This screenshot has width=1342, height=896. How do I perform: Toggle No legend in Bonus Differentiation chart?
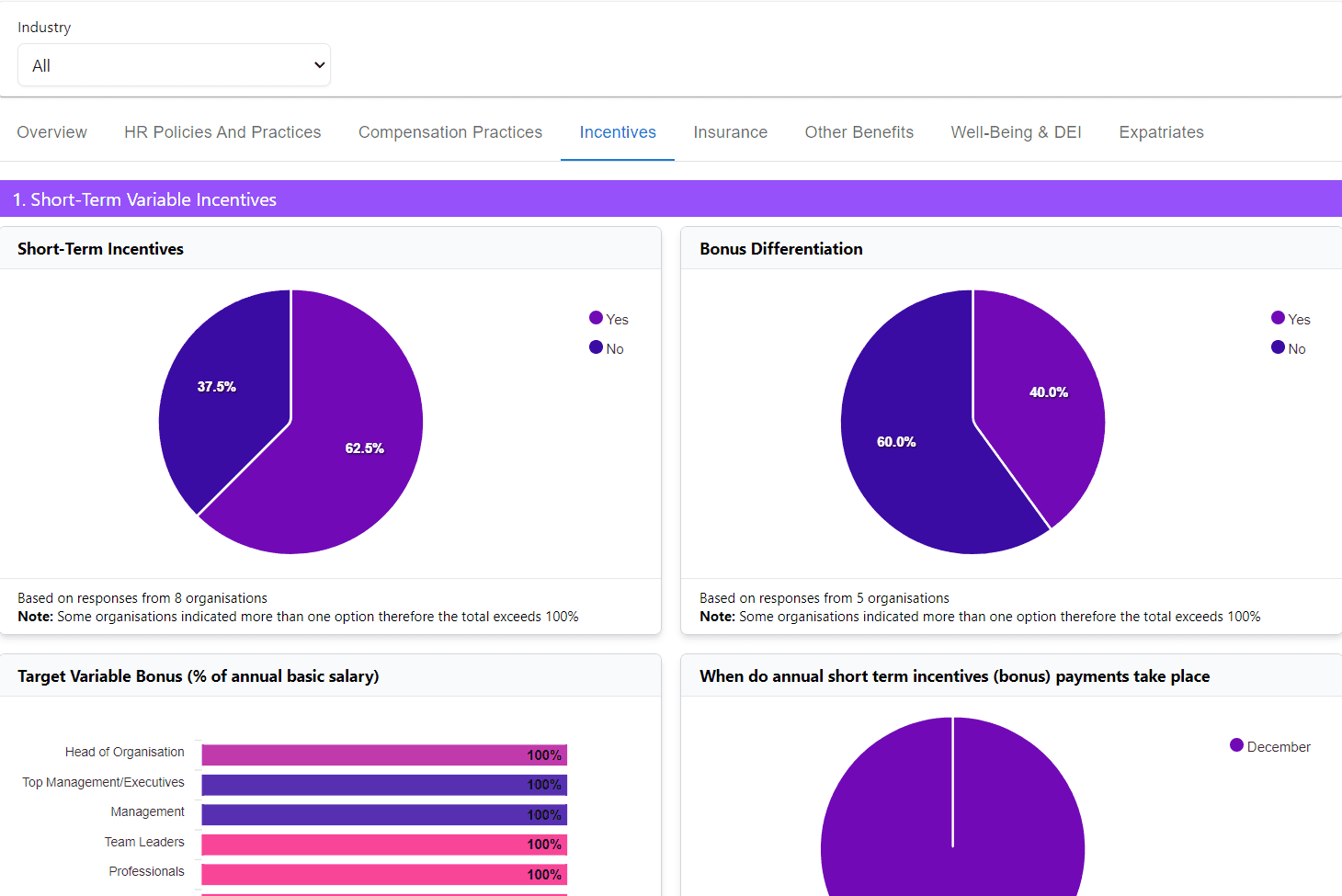tap(1289, 348)
